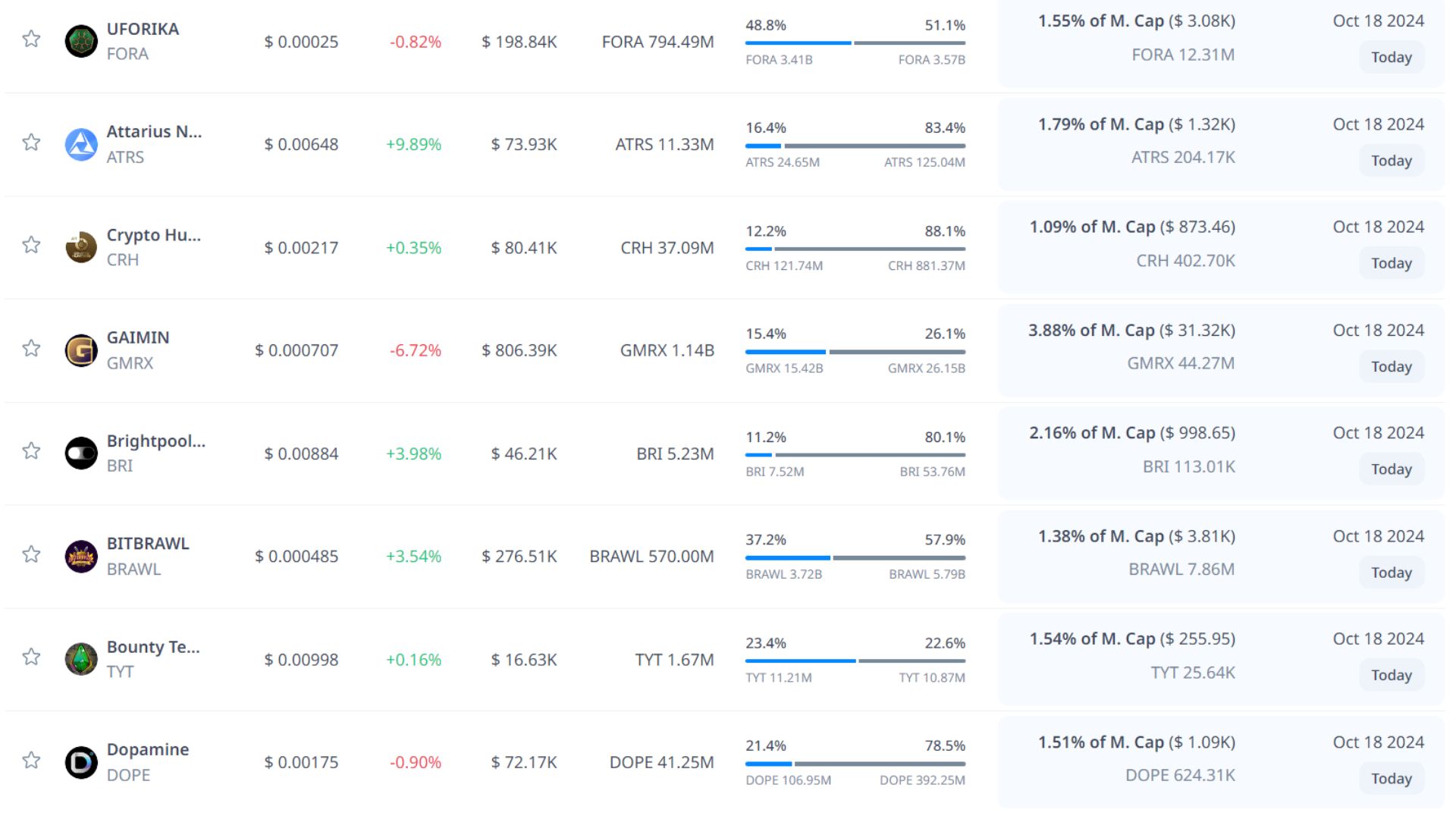
Task: Click the BITBRAWL token logo
Action: [81, 557]
